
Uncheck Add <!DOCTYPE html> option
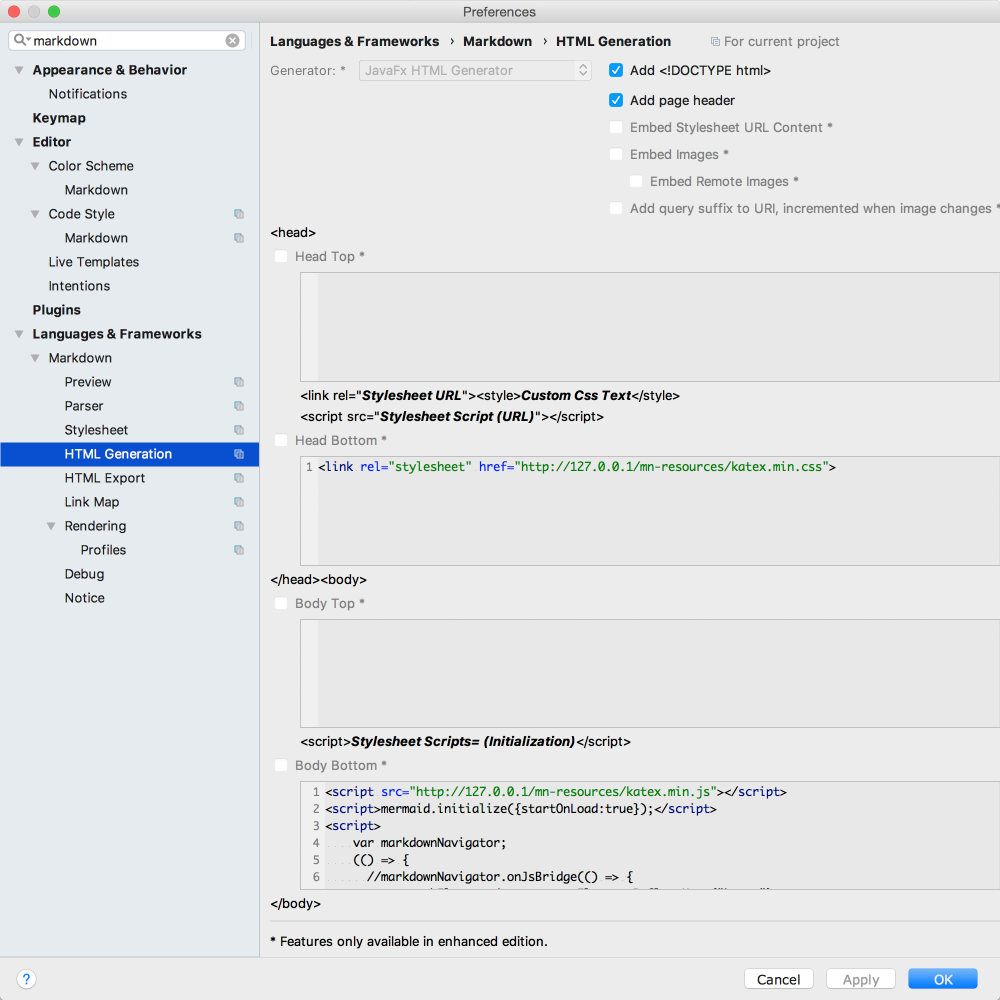coord(615,70)
